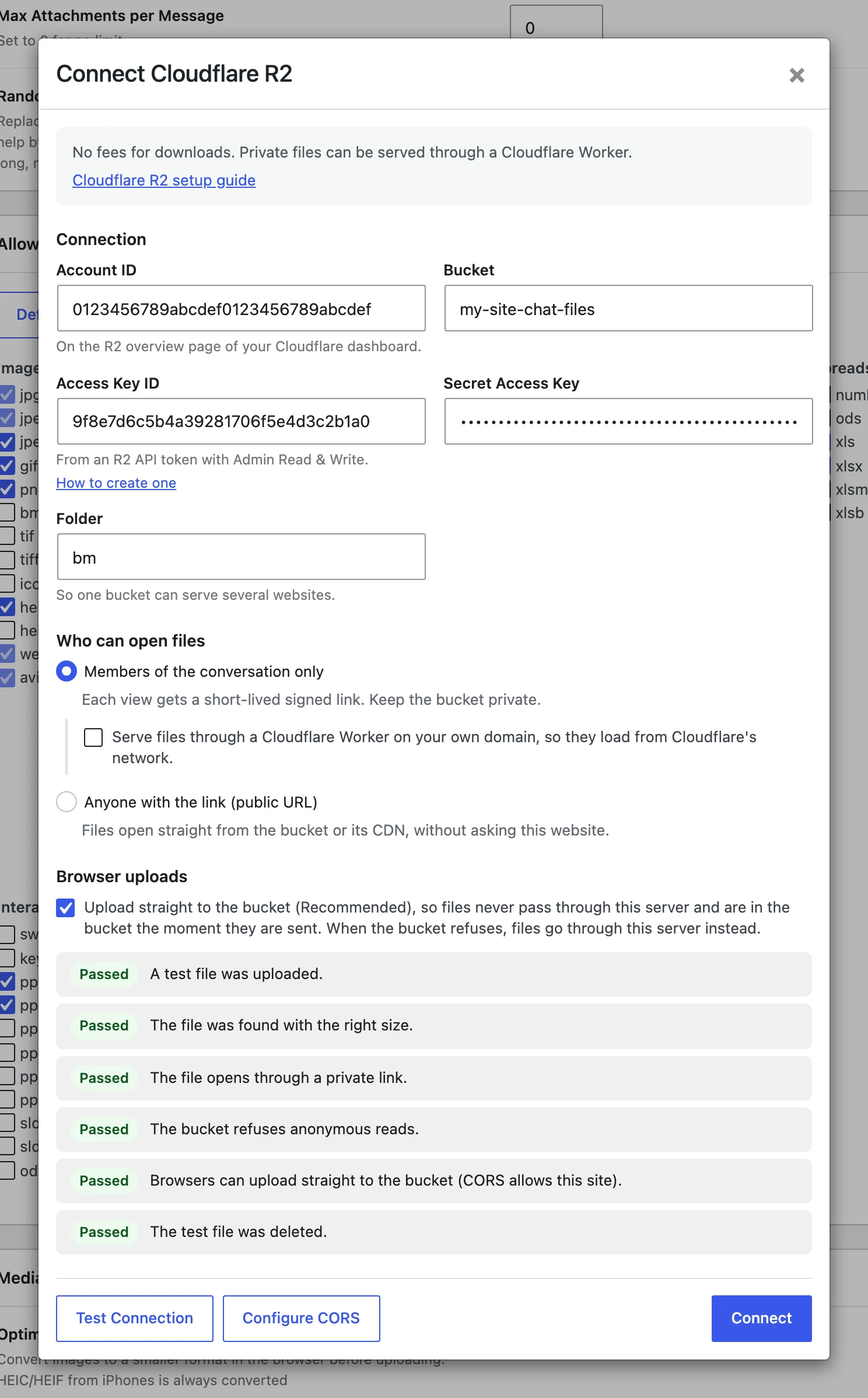
Task: Toggle 'Upload straight to the bucket' checkbox
Action: [x=65, y=908]
